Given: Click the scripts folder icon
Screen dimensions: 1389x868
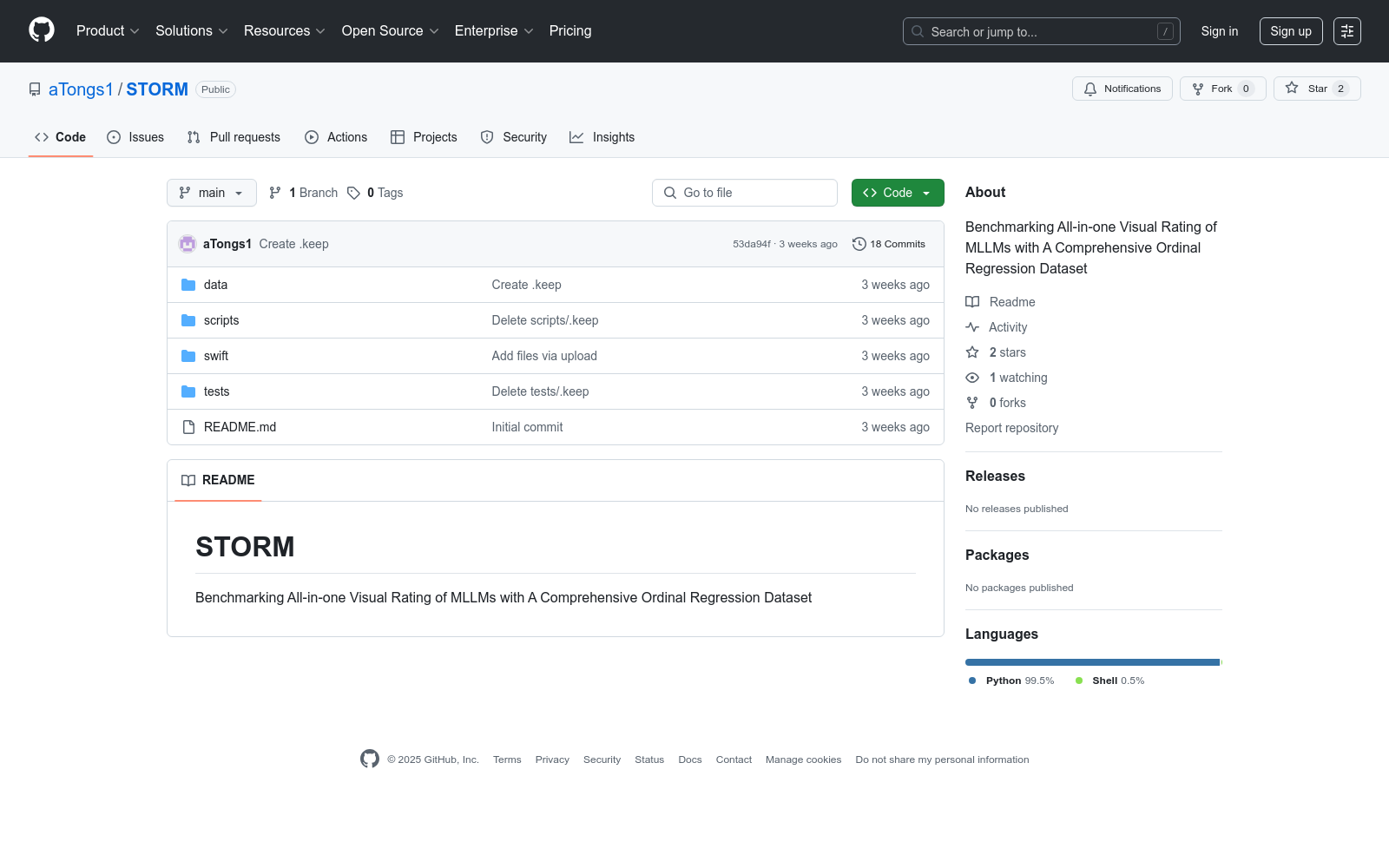Looking at the screenshot, I should point(188,320).
